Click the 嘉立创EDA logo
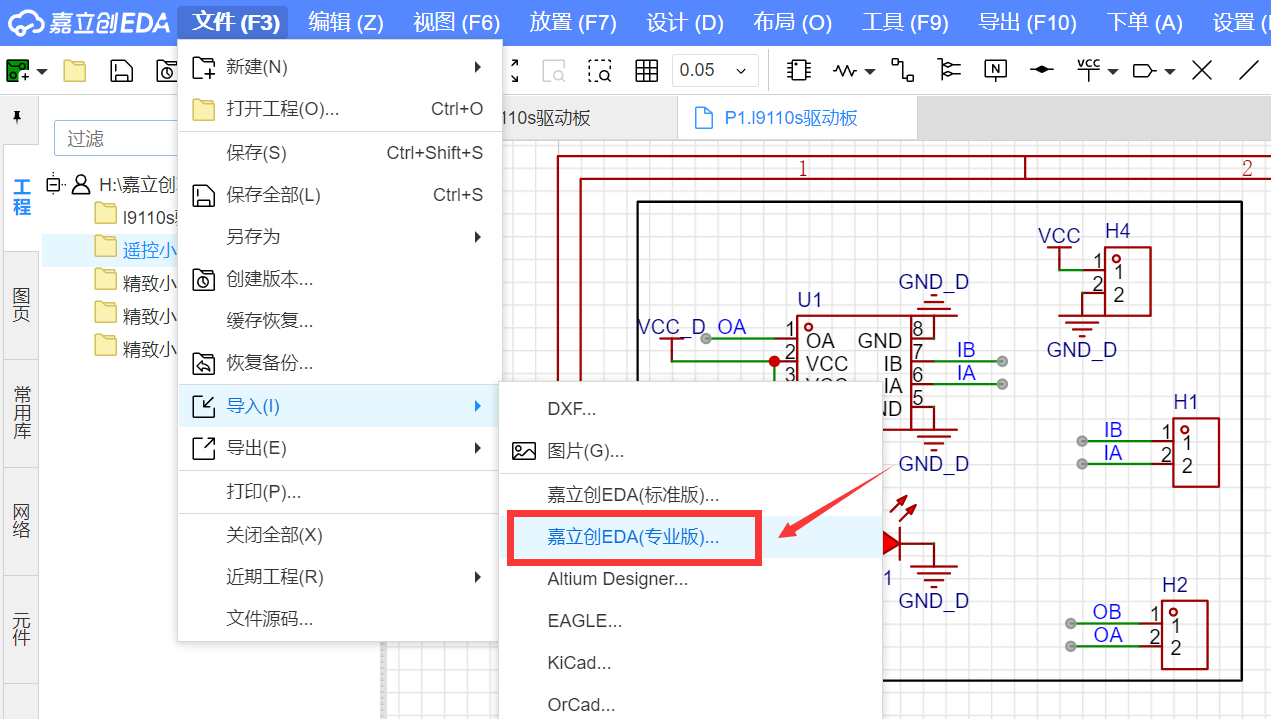 pos(90,22)
